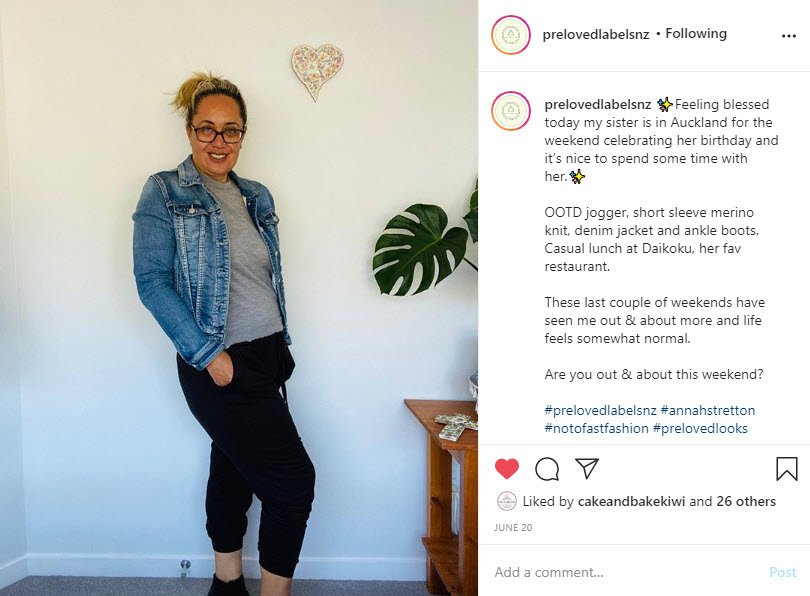Click the Add a comment field
This screenshot has height=596, width=810.
pos(625,572)
